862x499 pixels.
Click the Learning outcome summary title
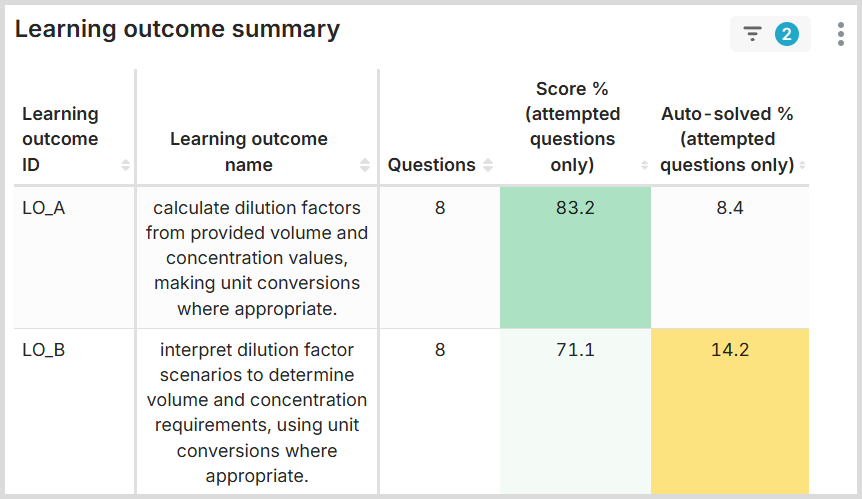[x=177, y=30]
